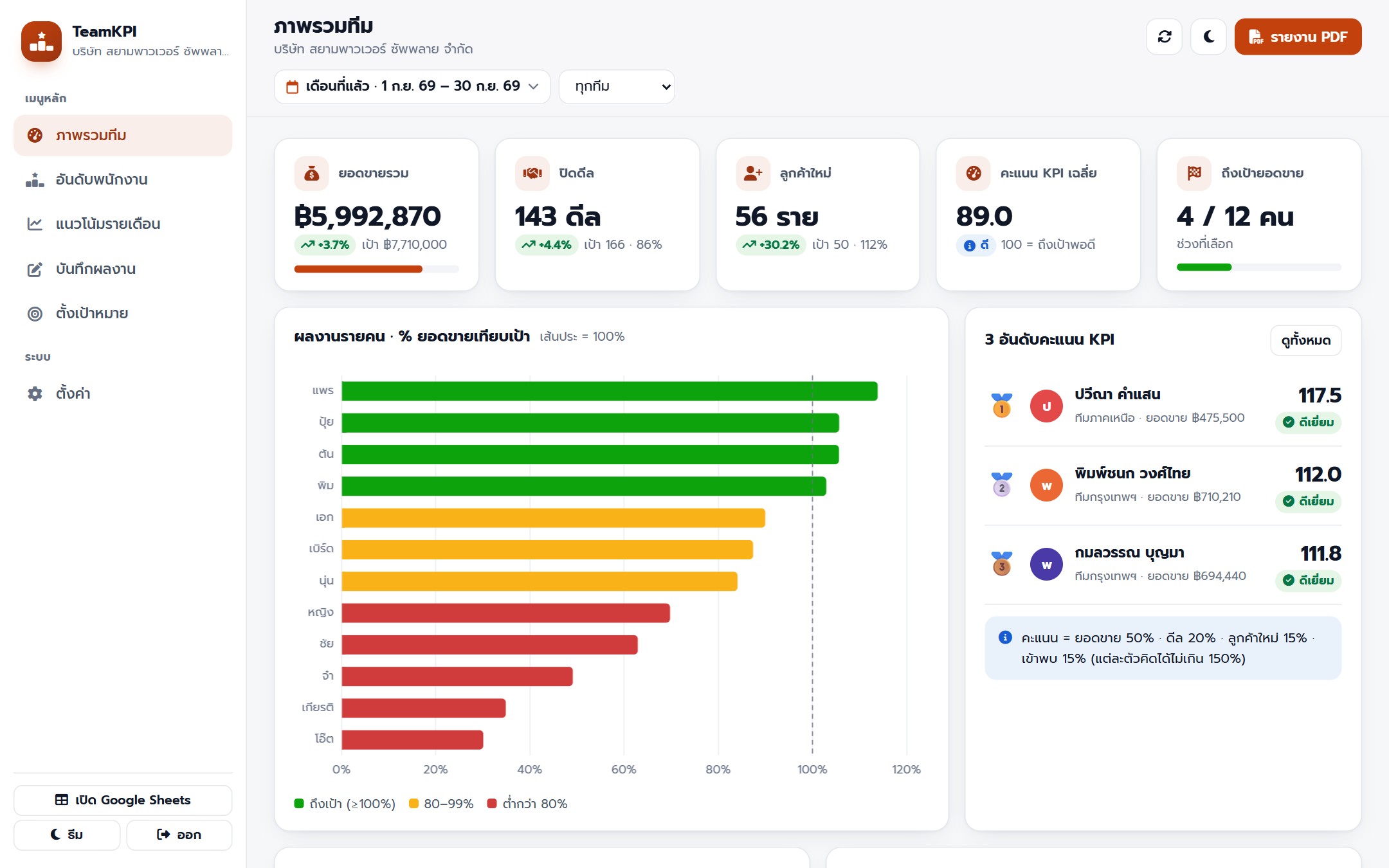This screenshot has width=1389, height=868.
Task: Click the gold medal icon for ปวีณา คำแสน
Action: (x=1001, y=406)
